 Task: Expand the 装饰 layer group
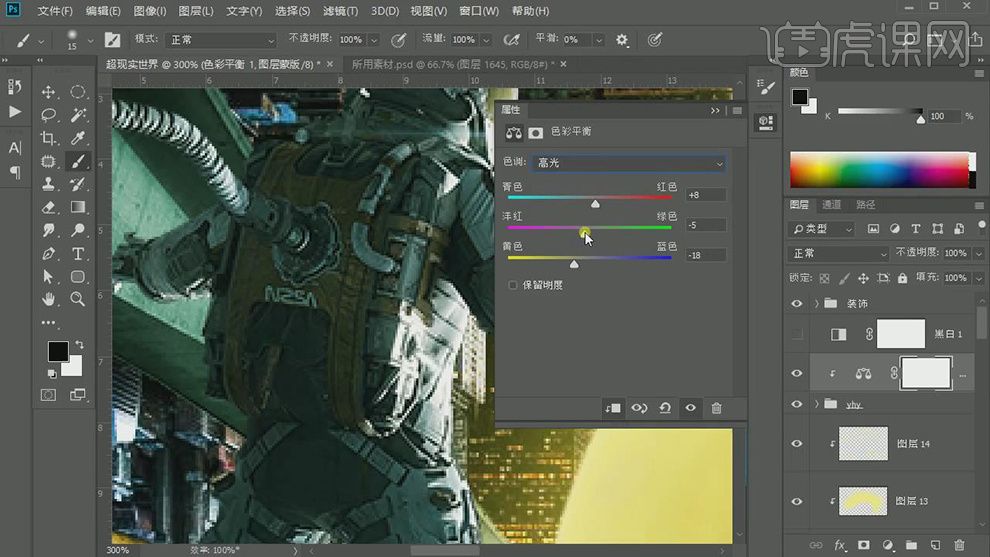[817, 304]
